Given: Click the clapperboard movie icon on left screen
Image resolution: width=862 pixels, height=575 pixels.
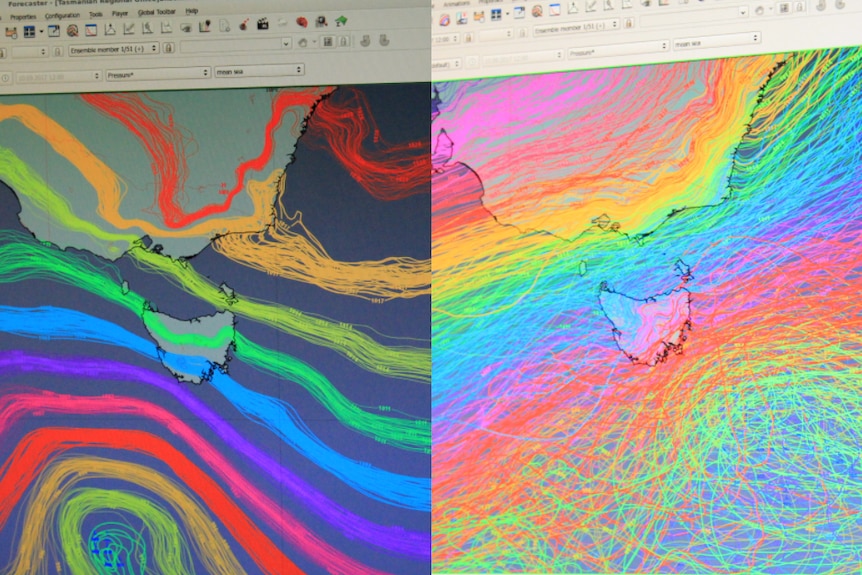Looking at the screenshot, I should (263, 24).
